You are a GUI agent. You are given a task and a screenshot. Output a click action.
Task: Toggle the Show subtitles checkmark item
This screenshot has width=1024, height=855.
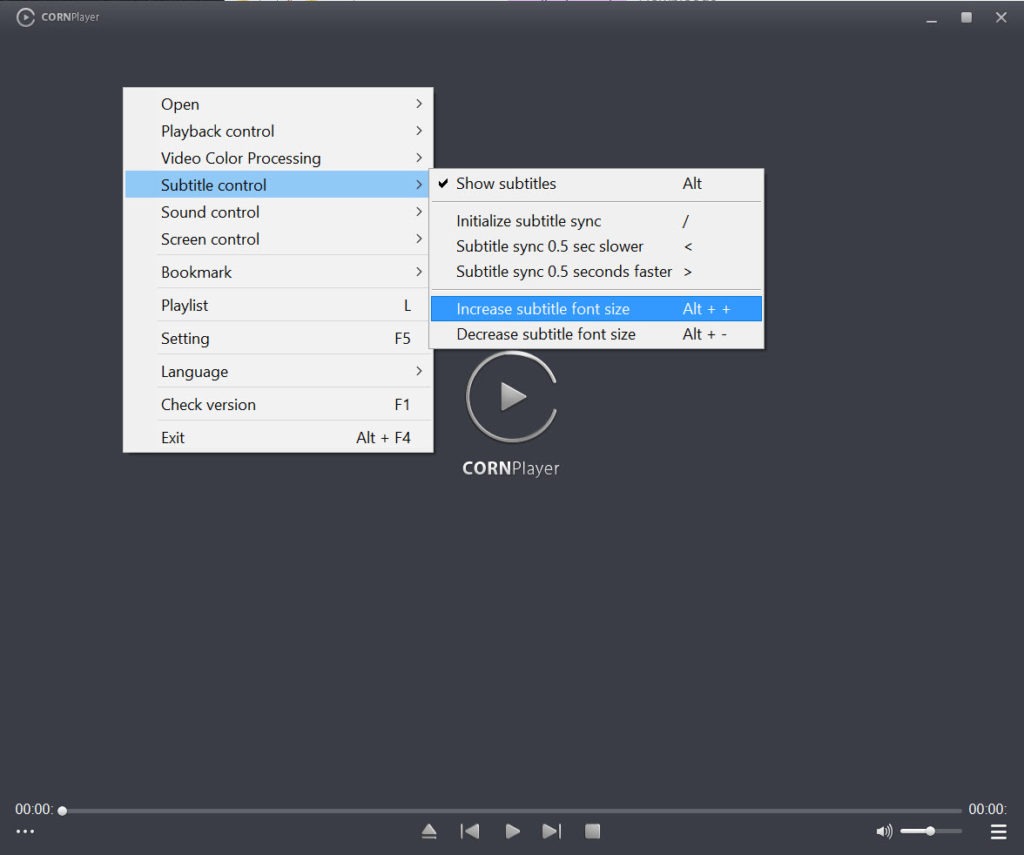point(596,184)
